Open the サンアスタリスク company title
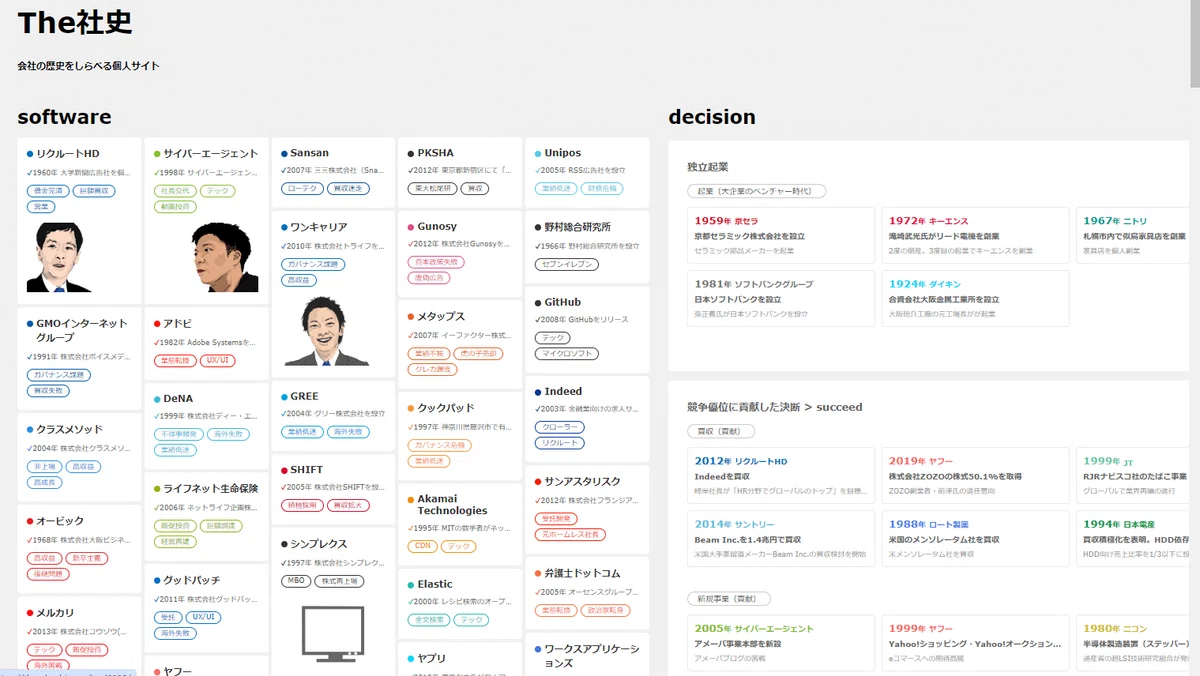 pyautogui.click(x=582, y=481)
